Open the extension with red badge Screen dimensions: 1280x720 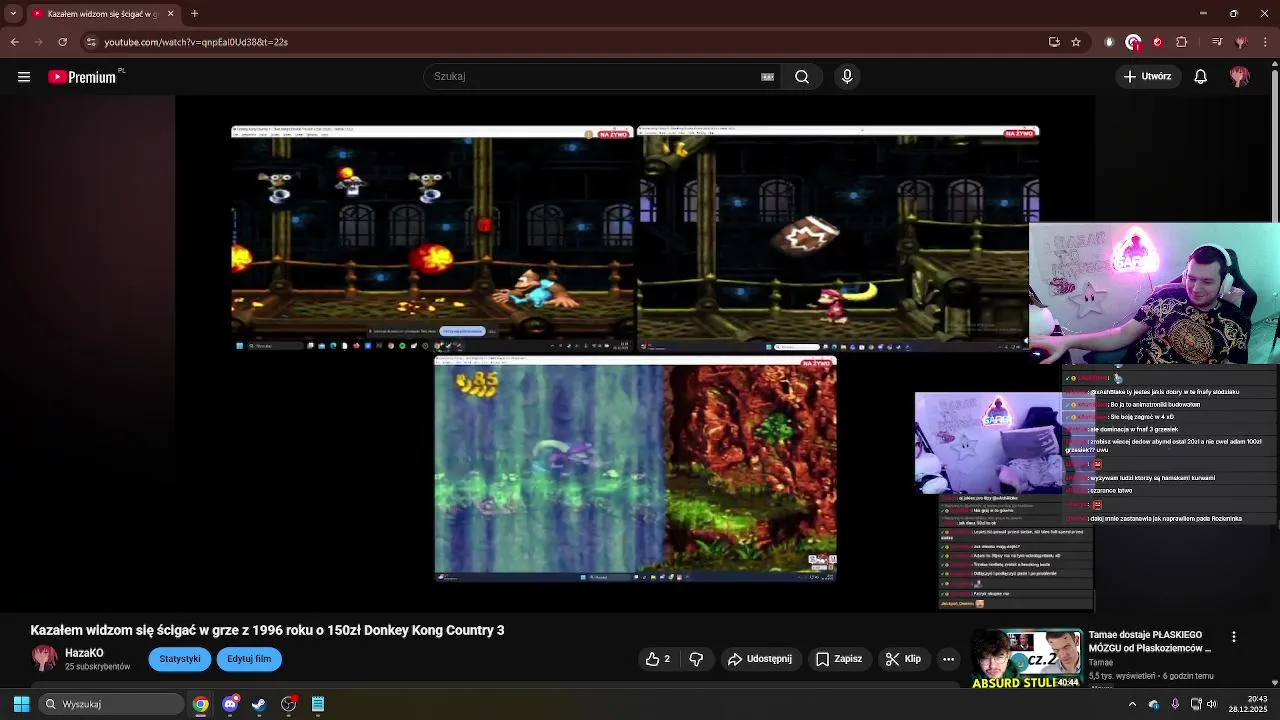[1133, 42]
